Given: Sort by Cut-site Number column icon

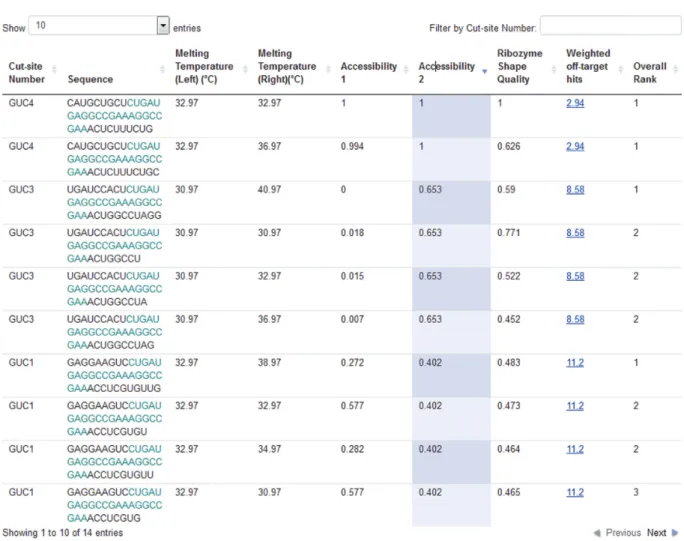Looking at the screenshot, I should [x=55, y=69].
